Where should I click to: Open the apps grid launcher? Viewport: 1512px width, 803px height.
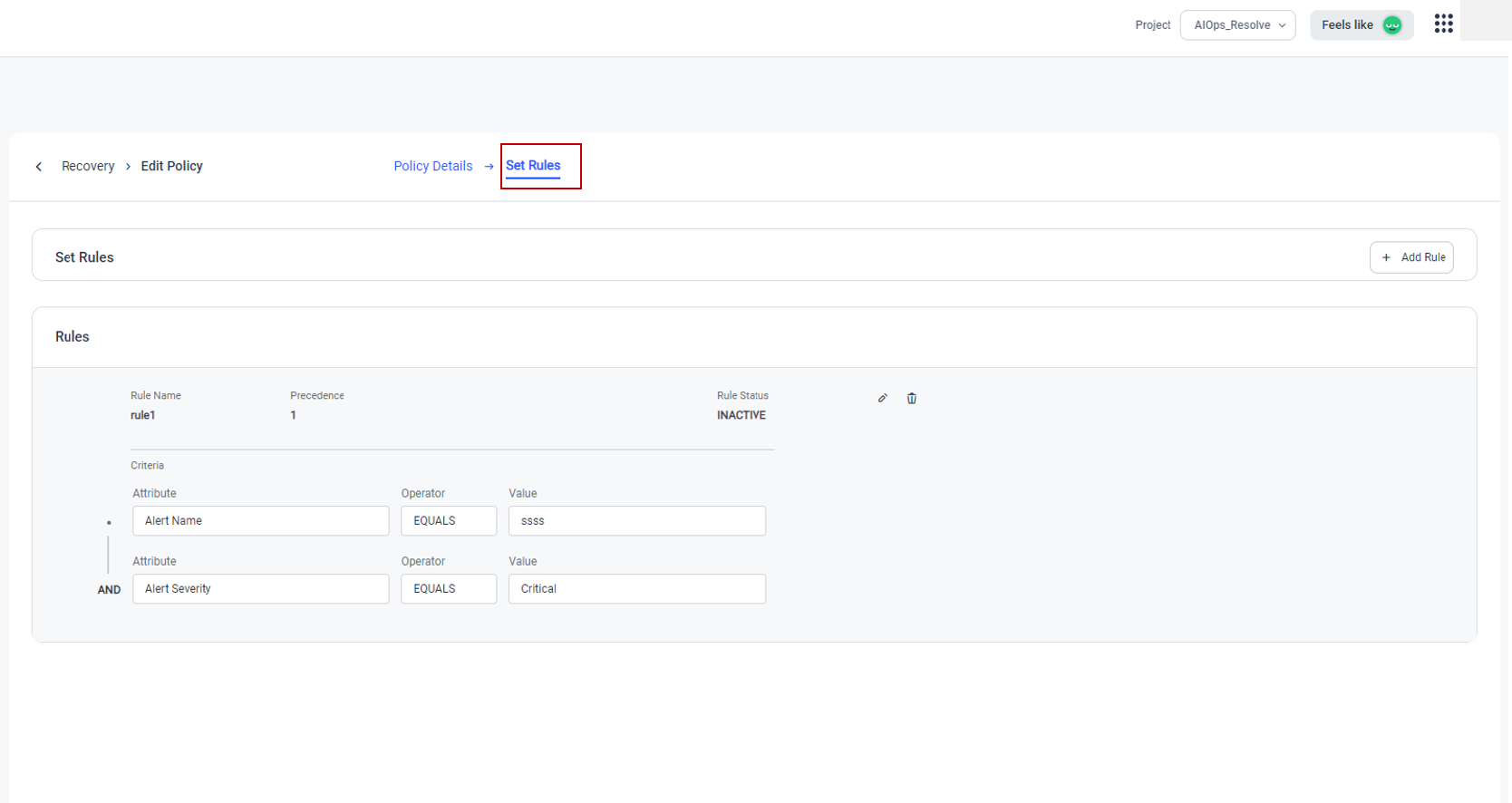pos(1443,24)
